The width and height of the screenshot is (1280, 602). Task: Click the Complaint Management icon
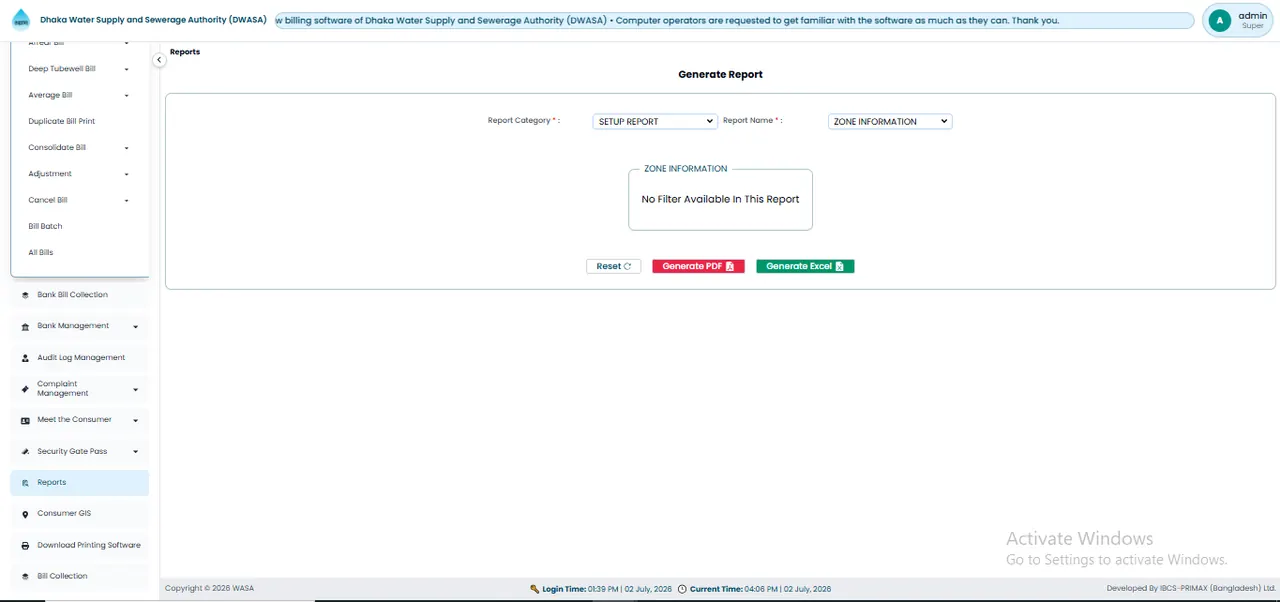pyautogui.click(x=25, y=389)
